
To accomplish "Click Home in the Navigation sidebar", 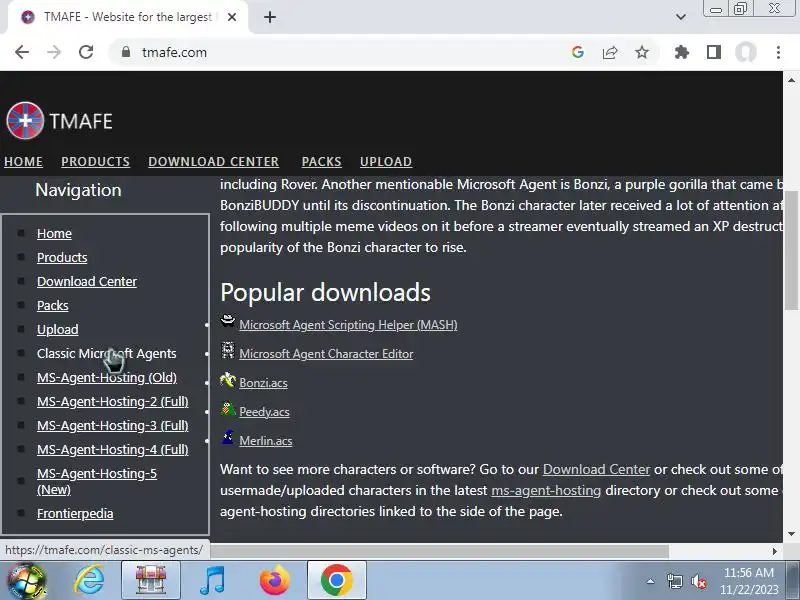I will pos(54,233).
